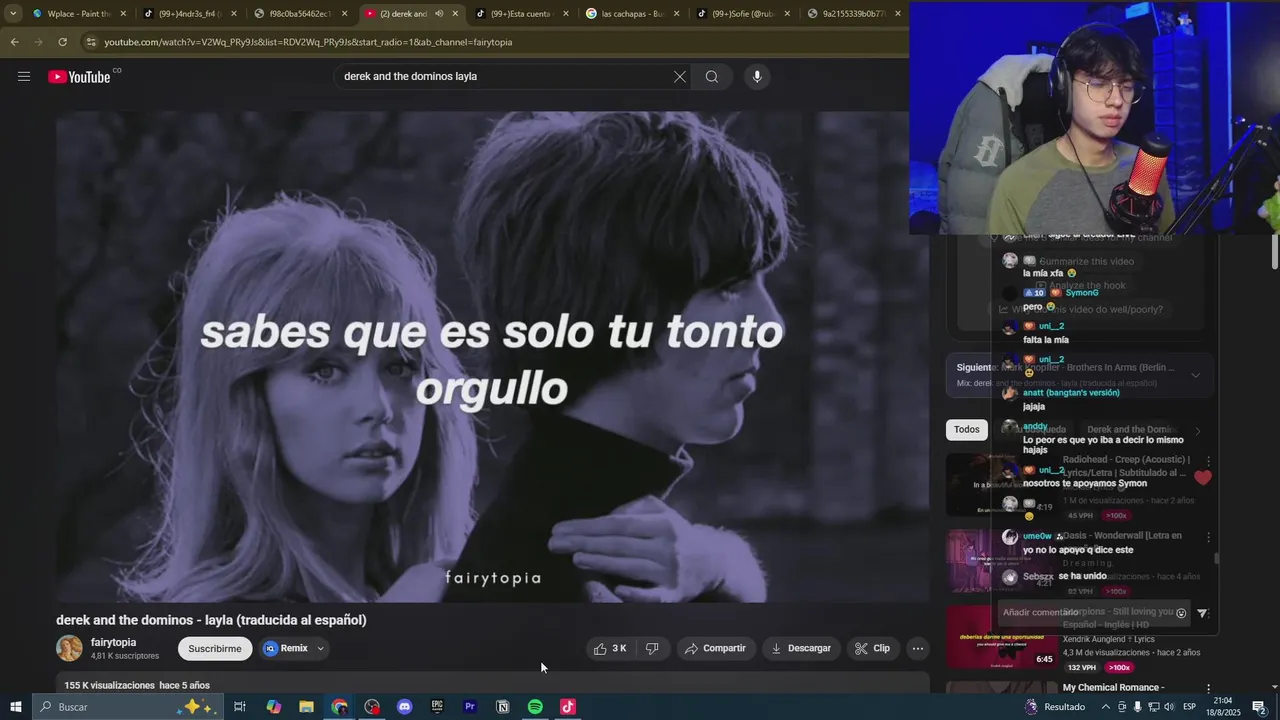Open Epic Games Launcher from taskbar

437,707
